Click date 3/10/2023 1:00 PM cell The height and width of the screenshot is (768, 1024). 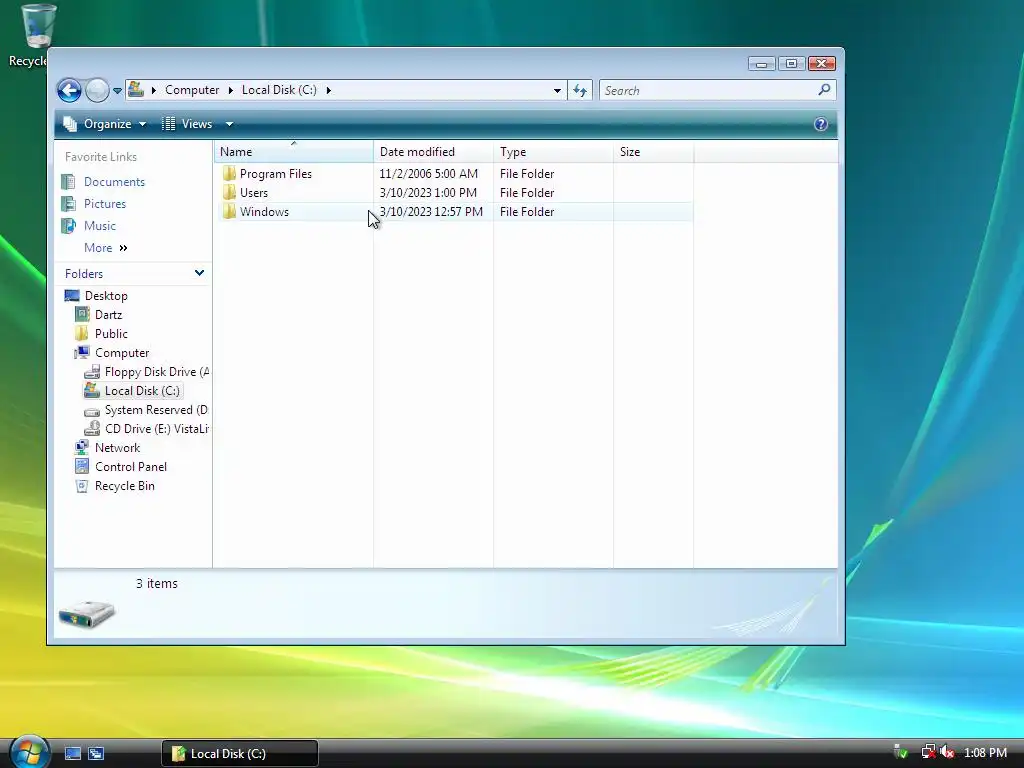(x=428, y=193)
